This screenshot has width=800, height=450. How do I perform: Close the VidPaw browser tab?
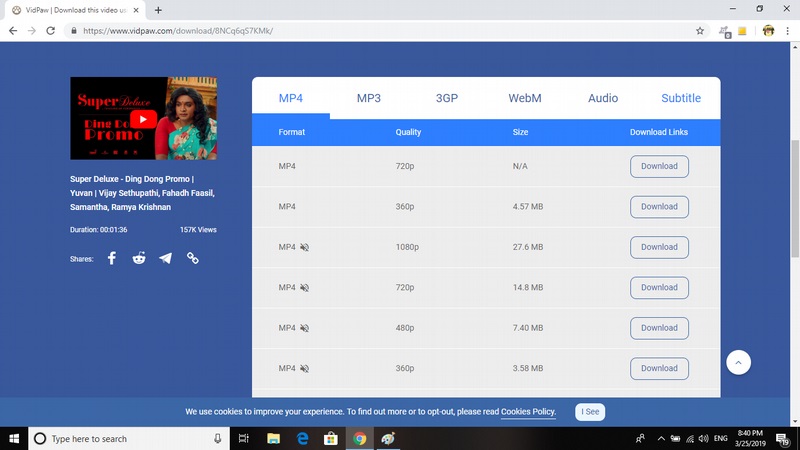click(136, 10)
